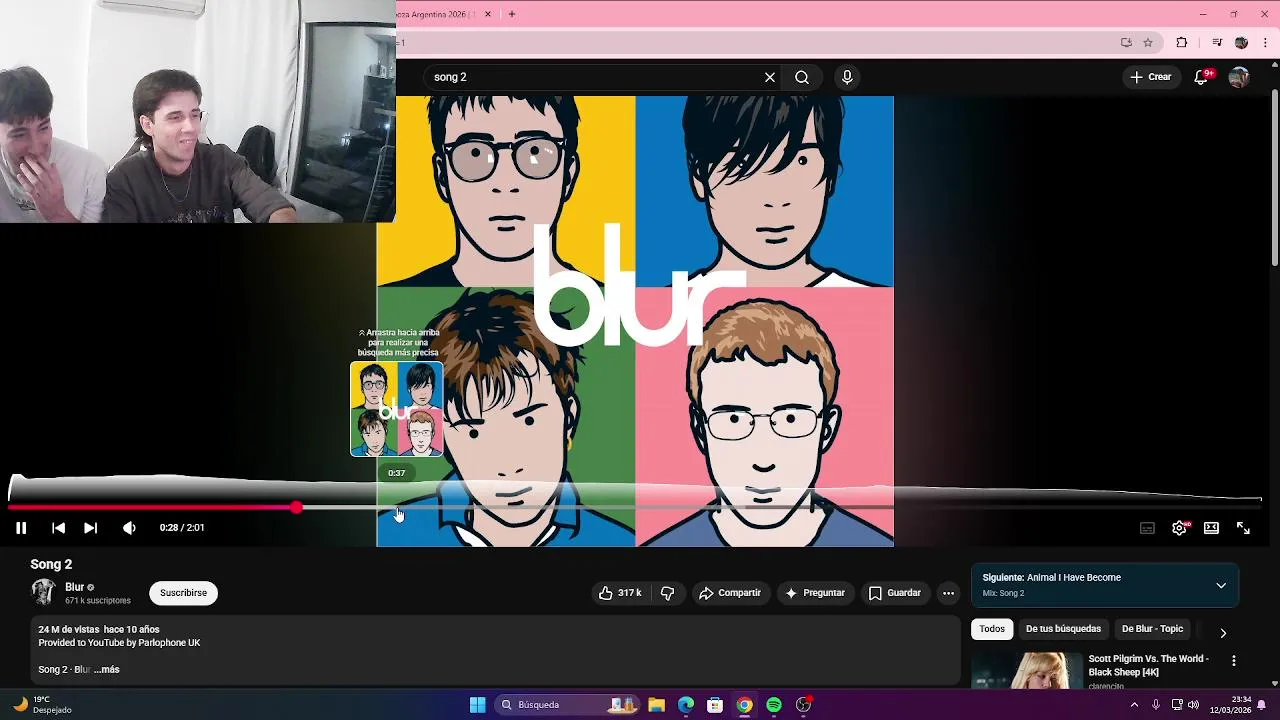
Task: Close the Argentina 2026 browser tab
Action: click(x=488, y=14)
